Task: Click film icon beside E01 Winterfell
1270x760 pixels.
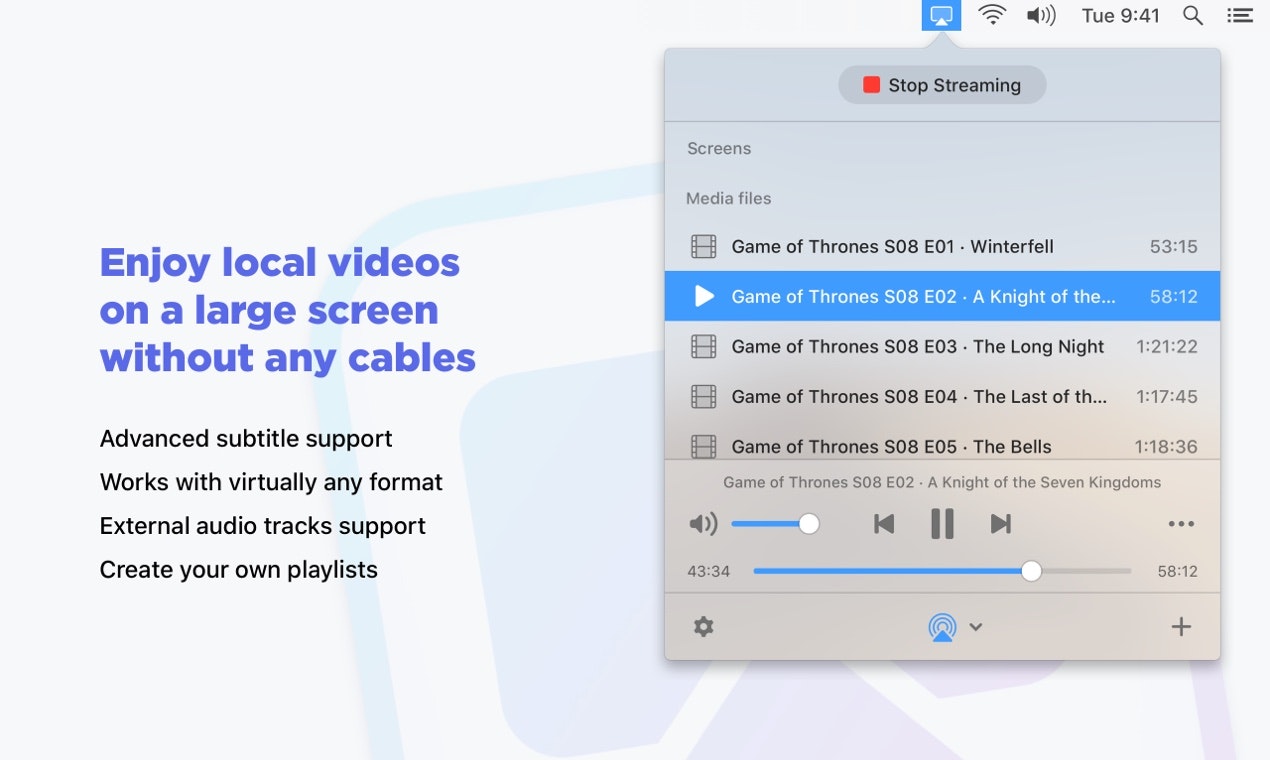Action: (704, 246)
